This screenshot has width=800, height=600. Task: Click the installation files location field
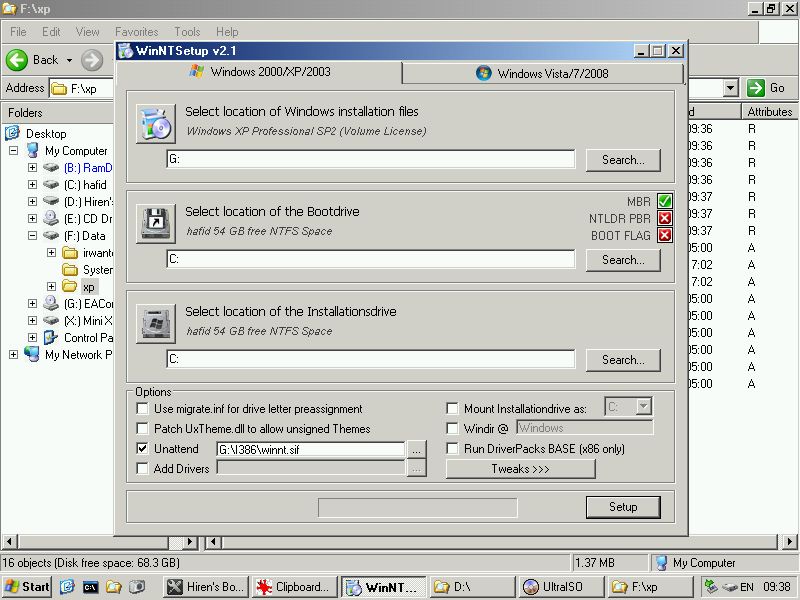pyautogui.click(x=371, y=159)
